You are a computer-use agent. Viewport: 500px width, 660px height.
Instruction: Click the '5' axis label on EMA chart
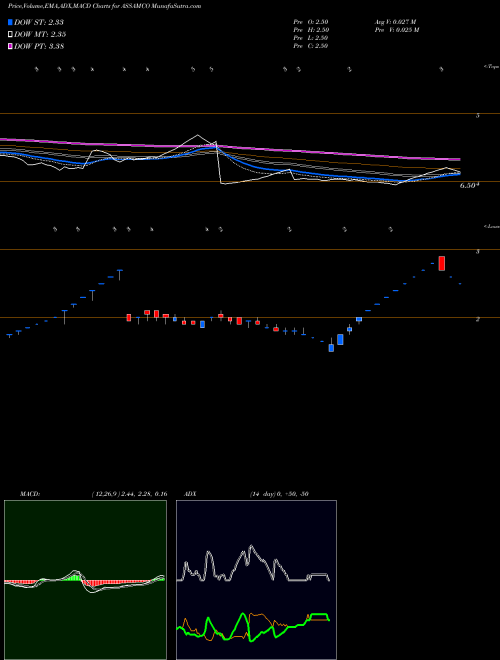477,115
